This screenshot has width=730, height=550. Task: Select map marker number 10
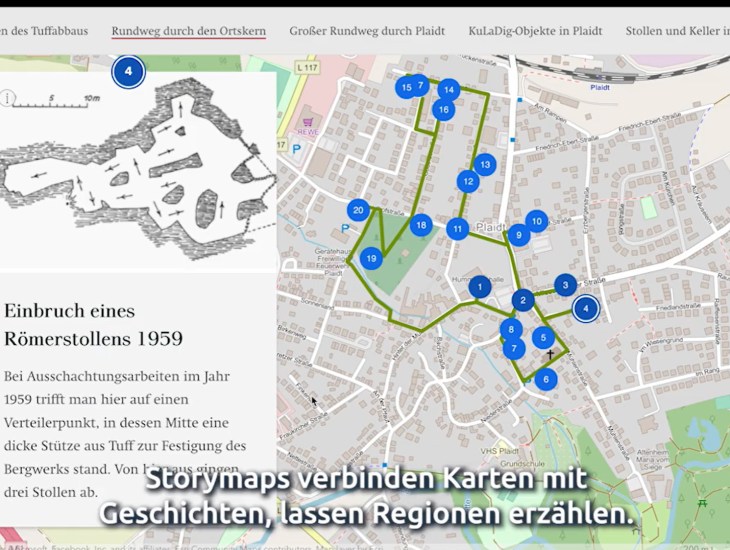click(536, 221)
